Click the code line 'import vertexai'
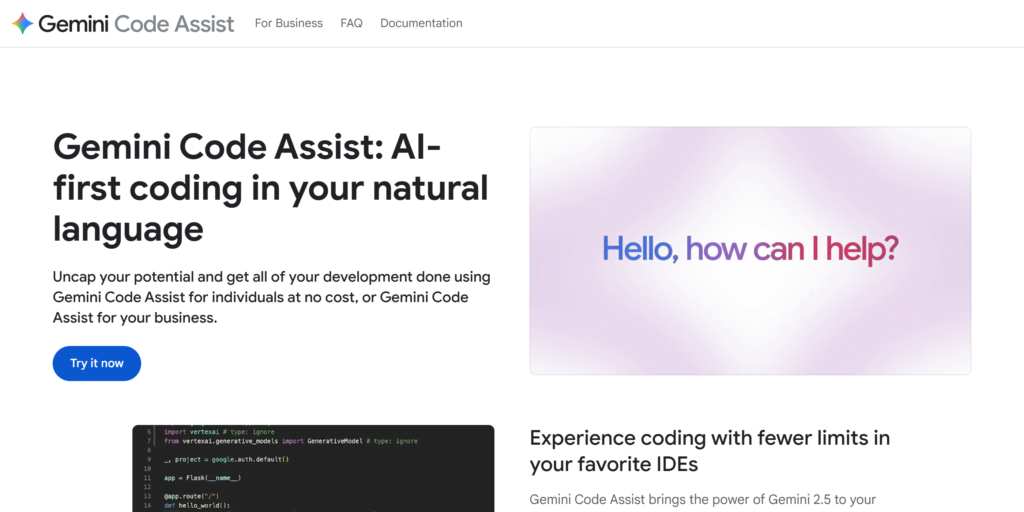 [219, 432]
